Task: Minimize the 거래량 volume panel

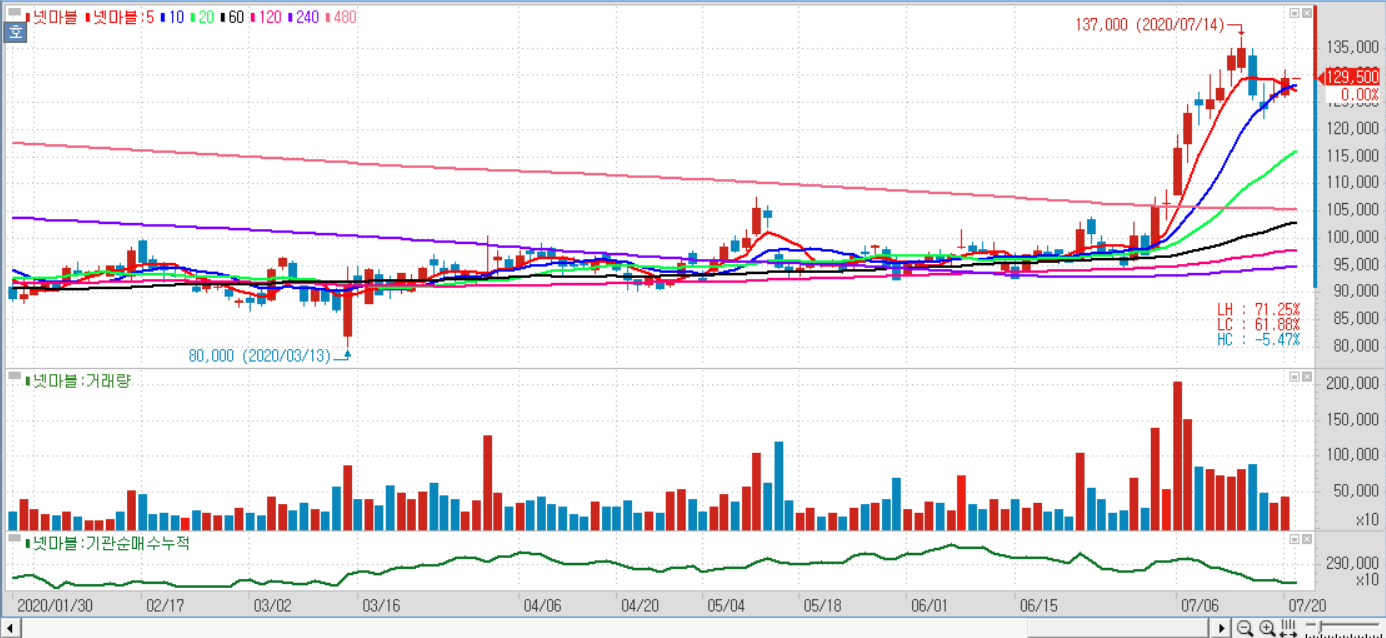Action: coord(1294,377)
